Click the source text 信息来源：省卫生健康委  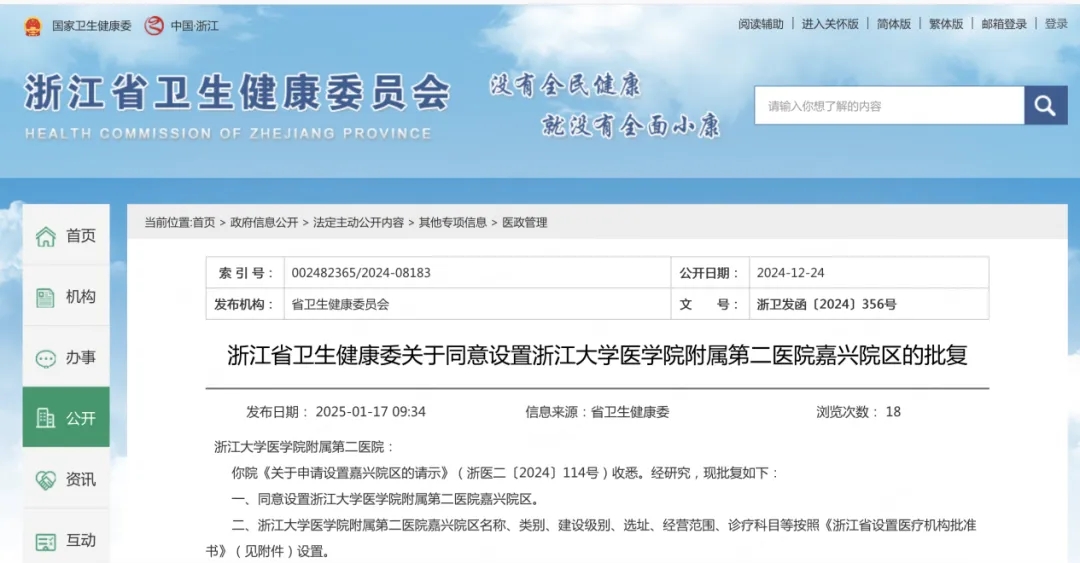pyautogui.click(x=597, y=412)
